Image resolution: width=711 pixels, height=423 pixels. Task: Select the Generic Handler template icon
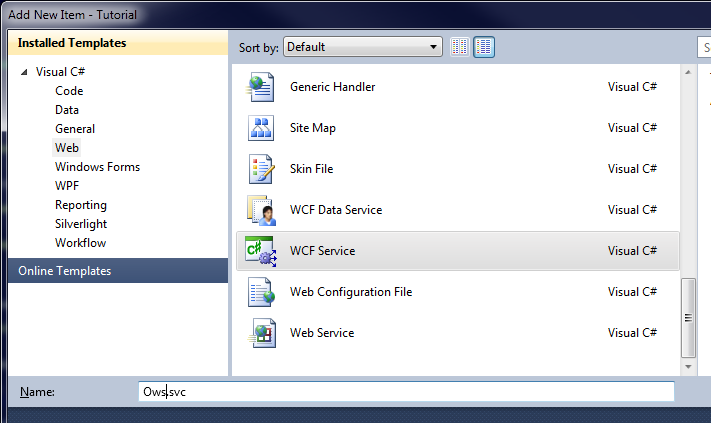(x=260, y=87)
